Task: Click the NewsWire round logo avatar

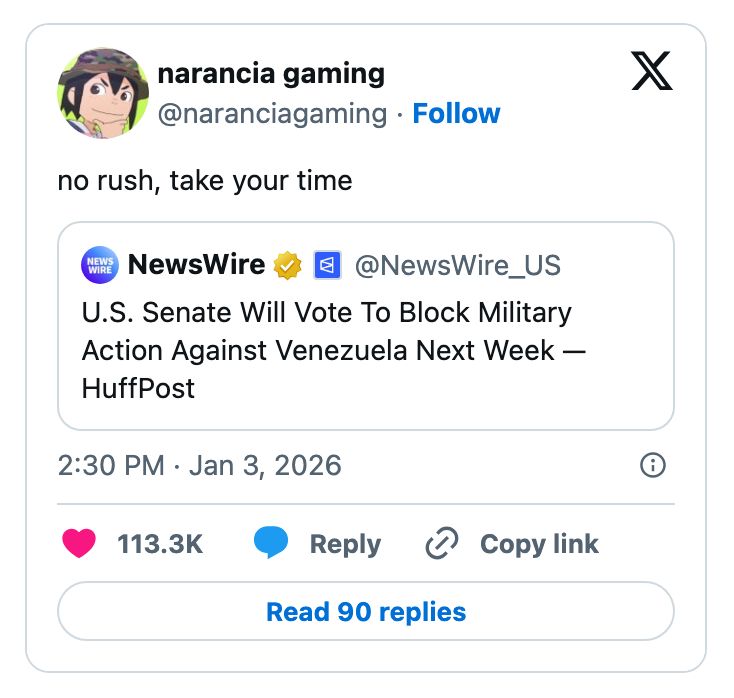Action: pos(101,265)
